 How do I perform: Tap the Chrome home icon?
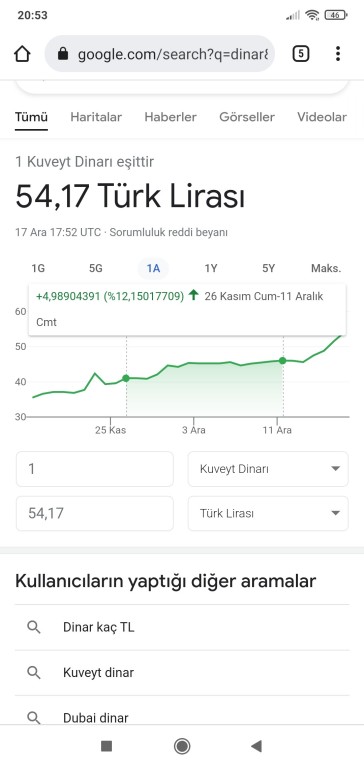pos(23,54)
